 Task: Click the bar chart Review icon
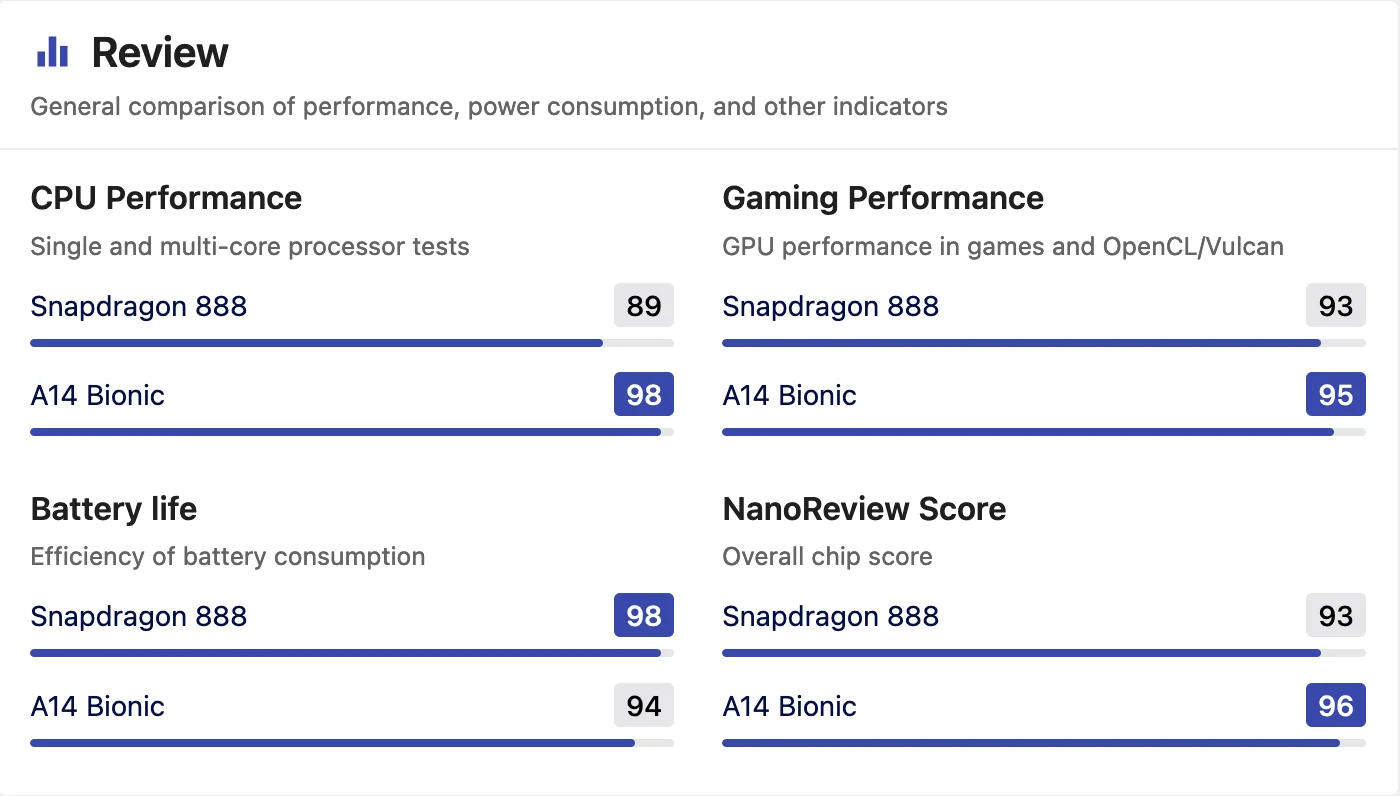click(x=52, y=52)
